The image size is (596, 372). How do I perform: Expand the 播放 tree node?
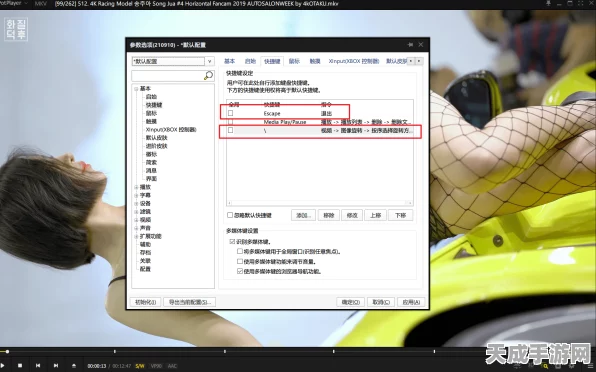(136, 187)
